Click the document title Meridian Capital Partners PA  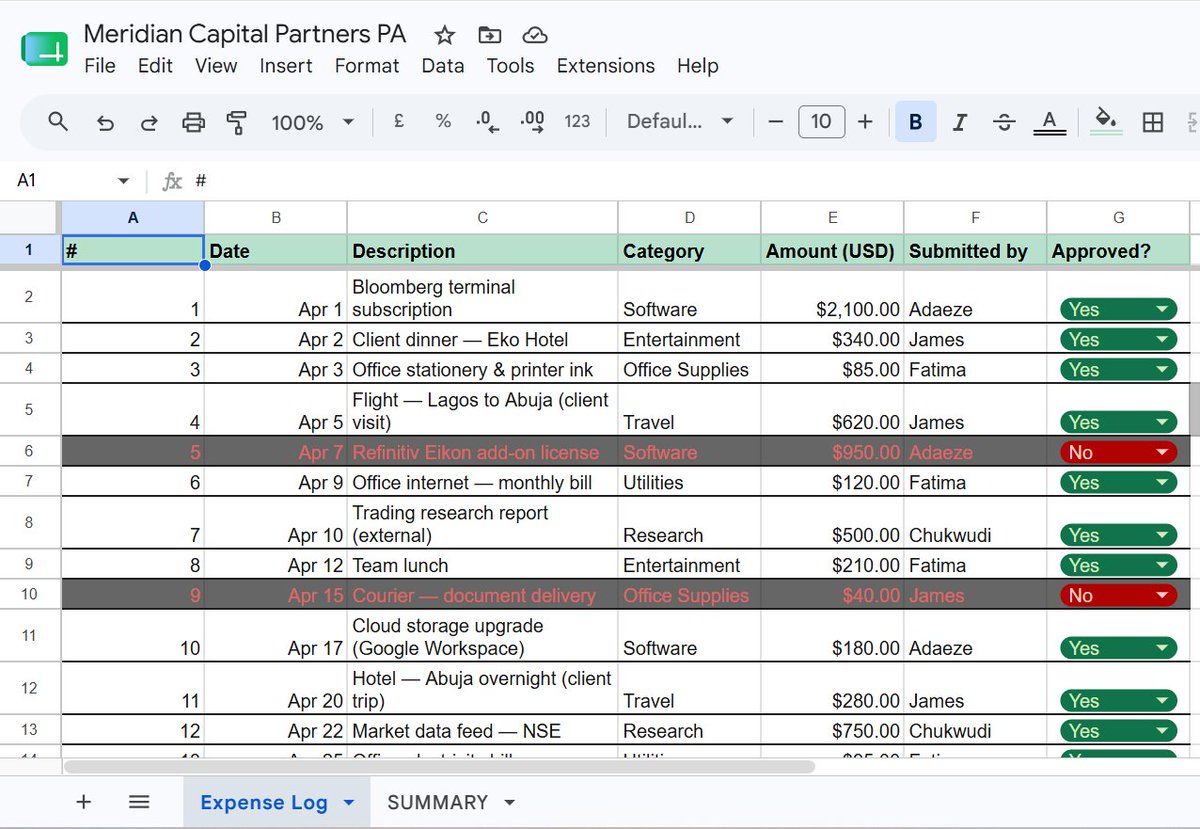(245, 34)
